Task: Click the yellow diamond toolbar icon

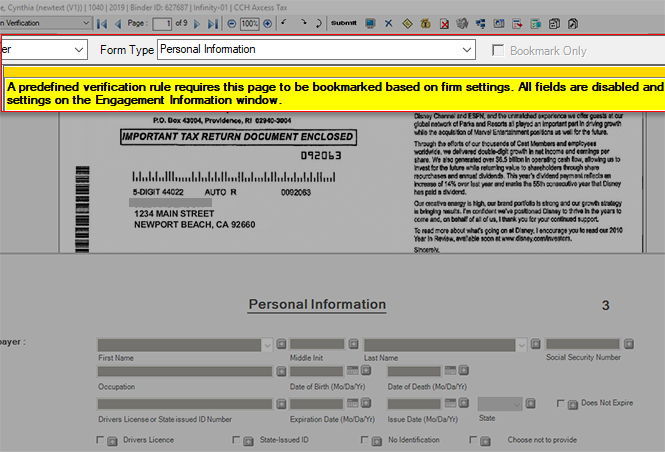Action: 407,24
